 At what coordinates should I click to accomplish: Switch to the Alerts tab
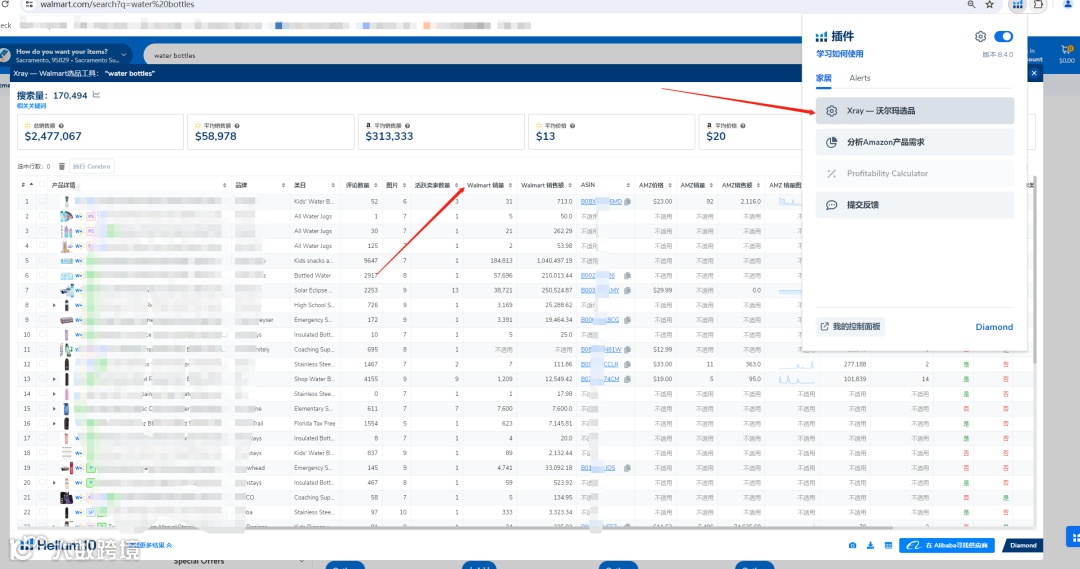click(x=860, y=78)
